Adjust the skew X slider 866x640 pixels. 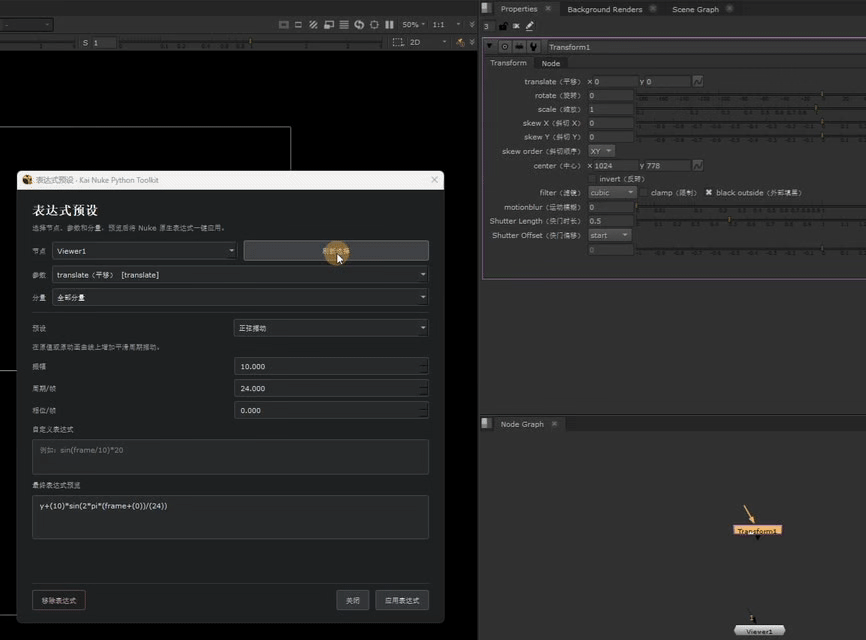pos(751,123)
